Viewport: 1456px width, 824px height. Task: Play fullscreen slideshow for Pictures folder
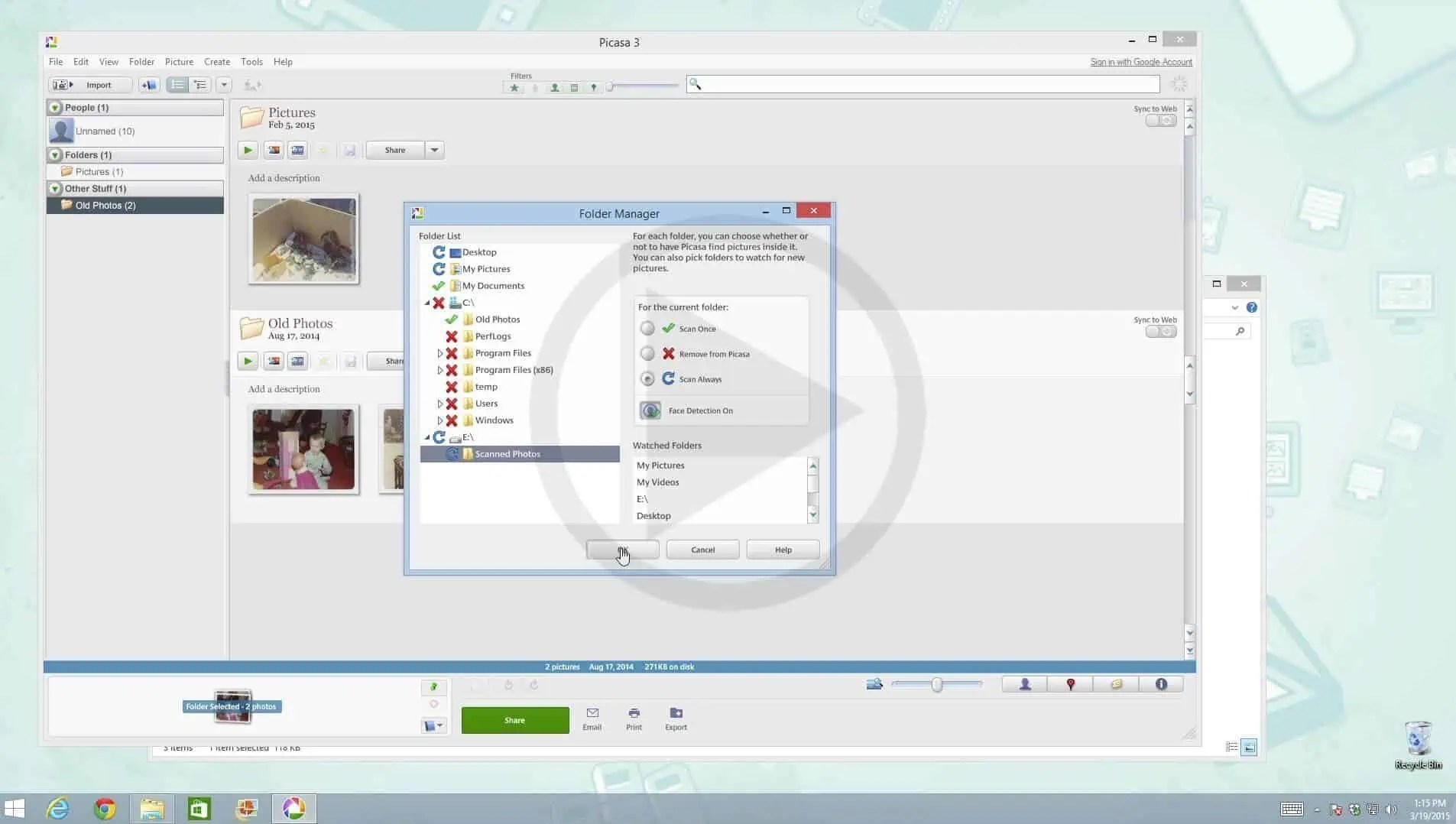248,151
